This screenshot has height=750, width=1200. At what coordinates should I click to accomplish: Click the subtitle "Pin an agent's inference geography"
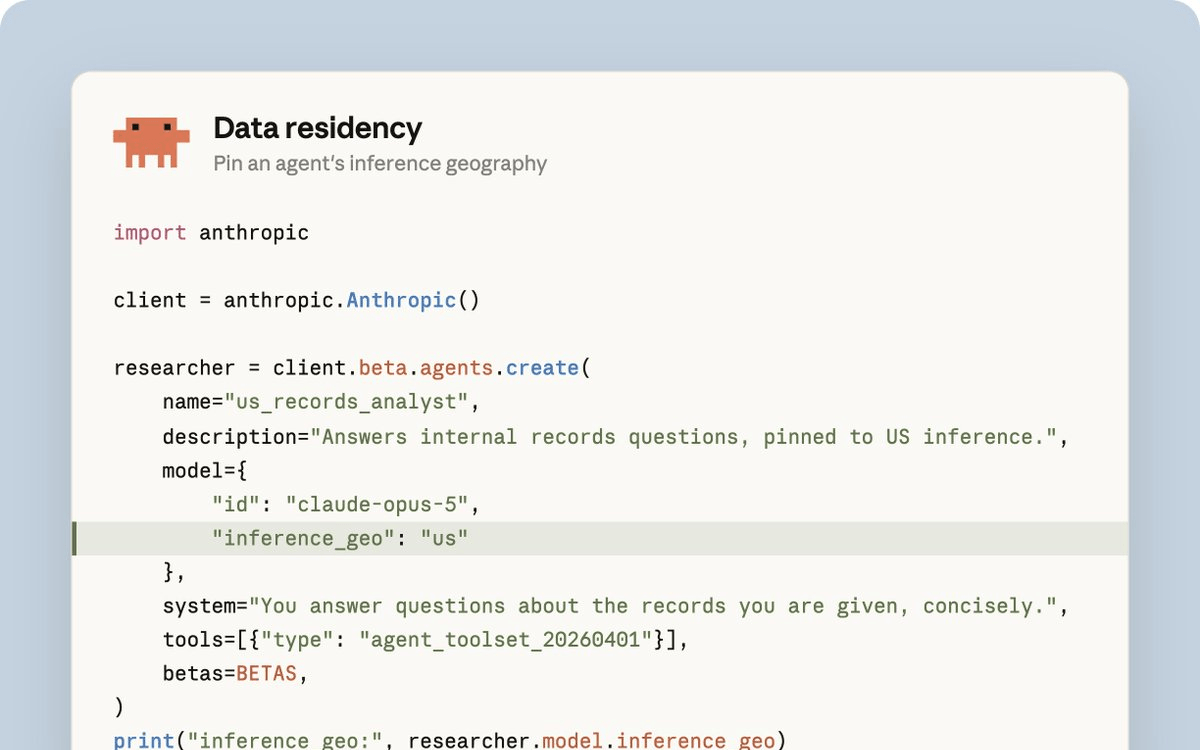380,163
